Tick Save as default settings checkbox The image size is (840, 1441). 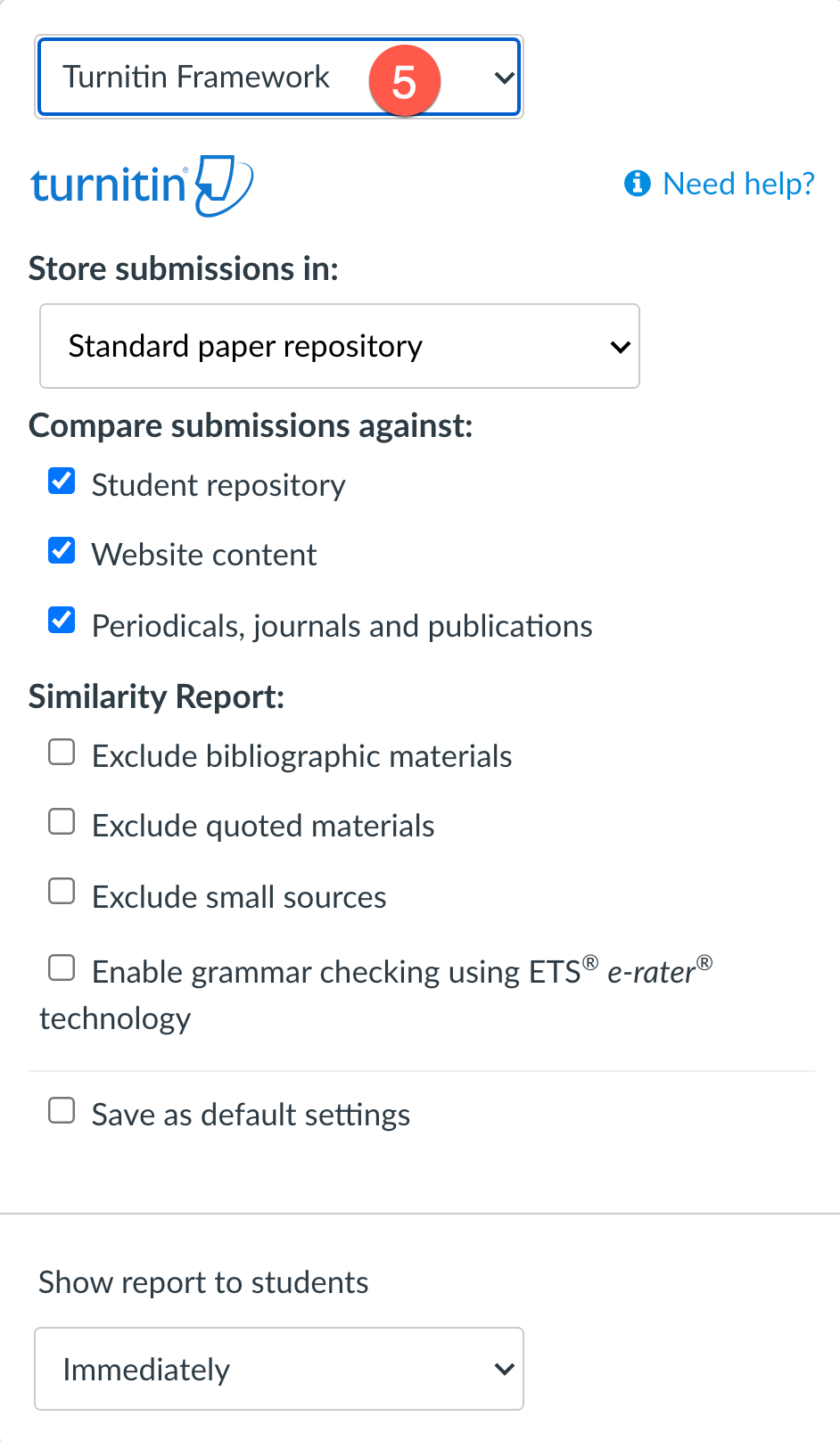coord(62,1111)
